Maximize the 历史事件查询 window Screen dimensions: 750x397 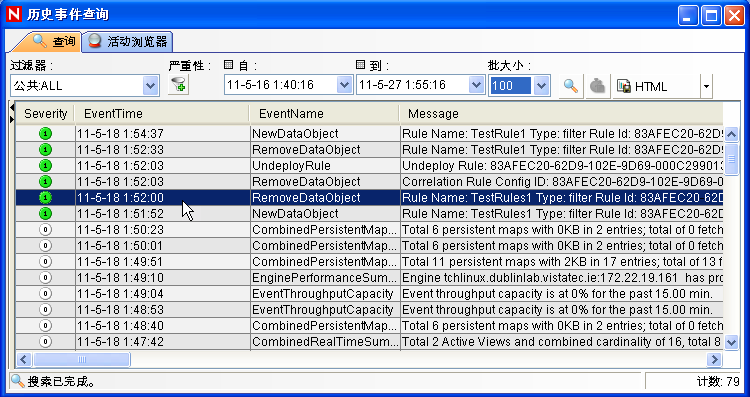[x=711, y=15]
